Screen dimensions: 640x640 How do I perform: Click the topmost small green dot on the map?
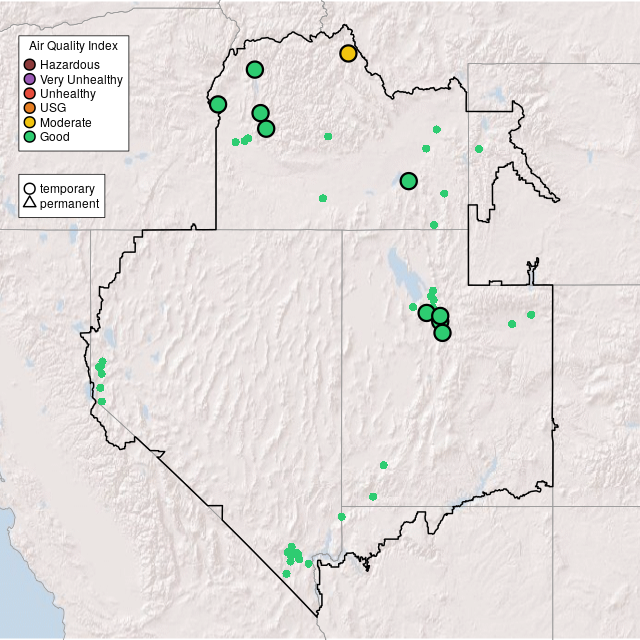436,129
